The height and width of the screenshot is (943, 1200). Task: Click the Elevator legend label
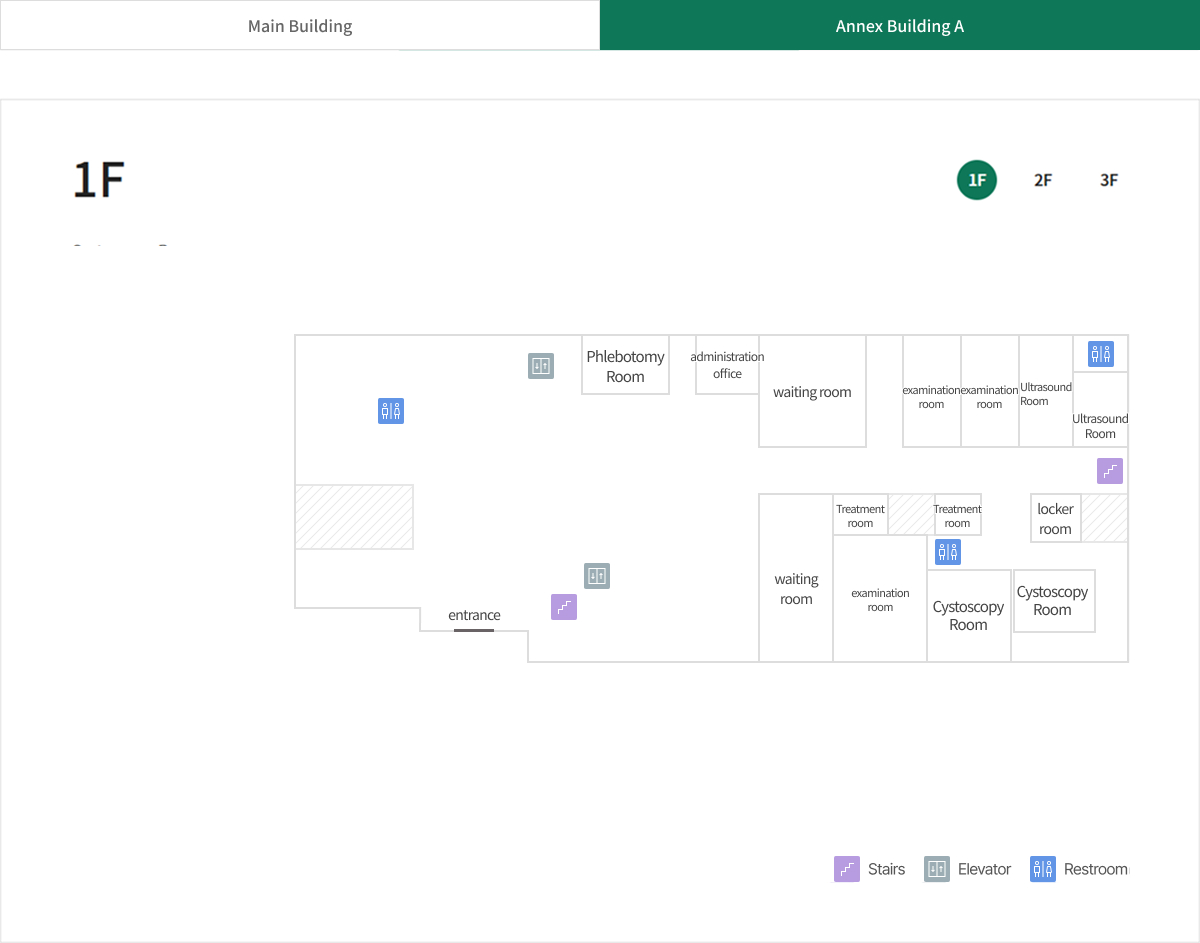(985, 869)
